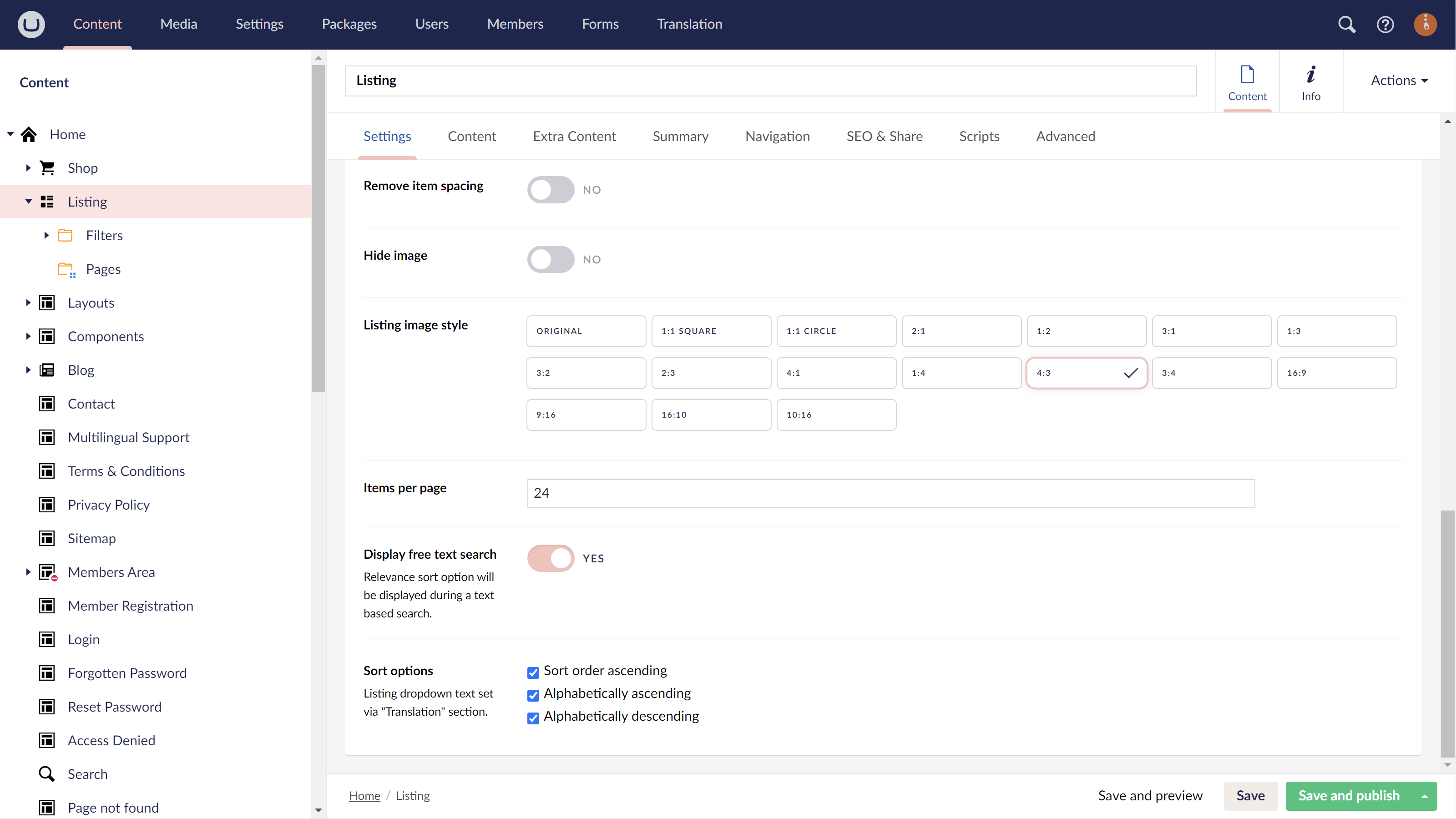The height and width of the screenshot is (819, 1456).
Task: Collapse the Listing tree node
Action: [28, 201]
